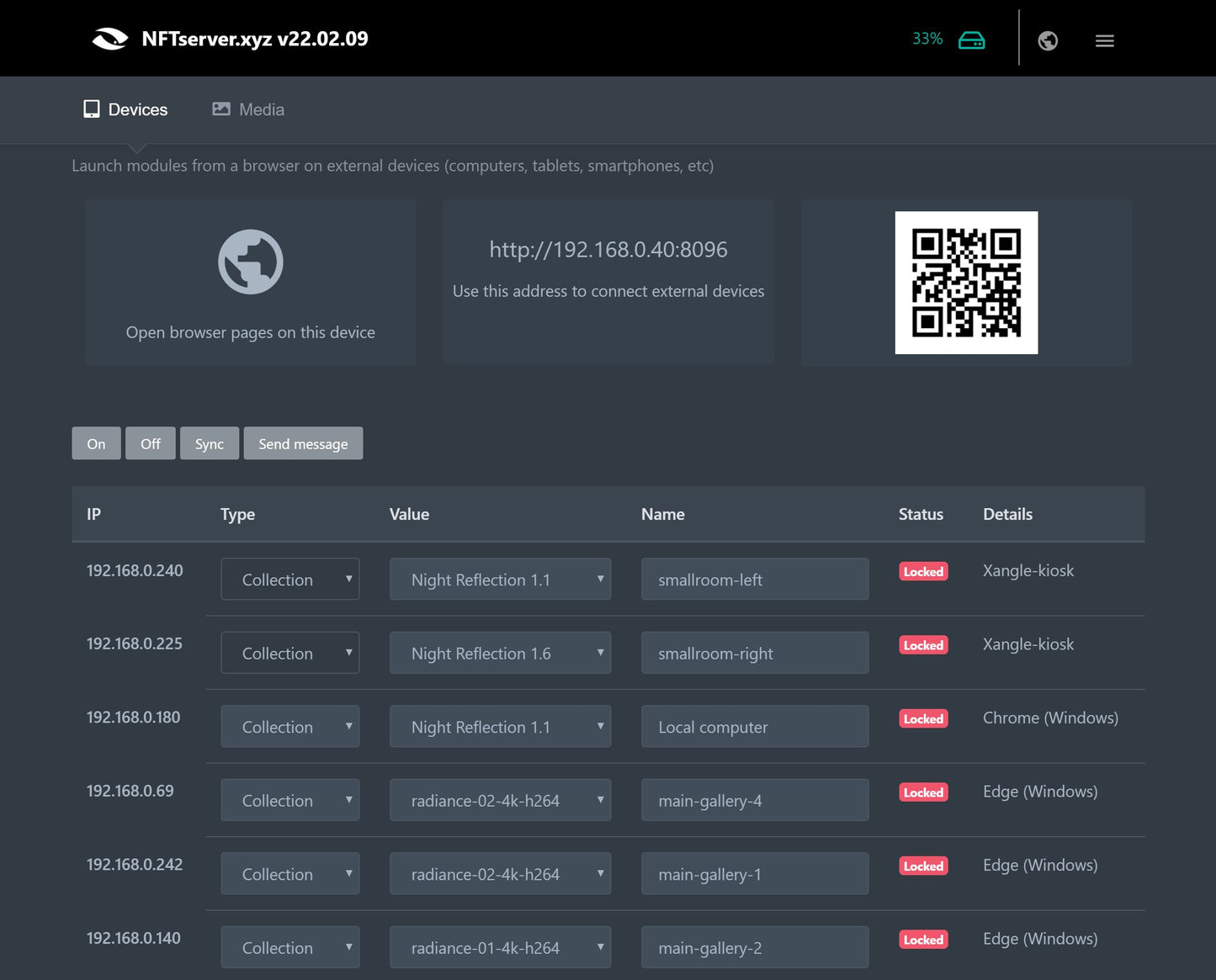Toggle Locked status for smallroom-left
Screen dimensions: 1216x980
click(x=923, y=572)
